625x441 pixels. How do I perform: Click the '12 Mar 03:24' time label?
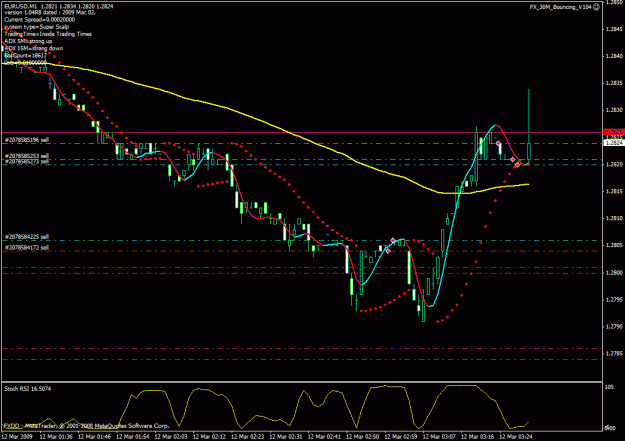[515, 437]
